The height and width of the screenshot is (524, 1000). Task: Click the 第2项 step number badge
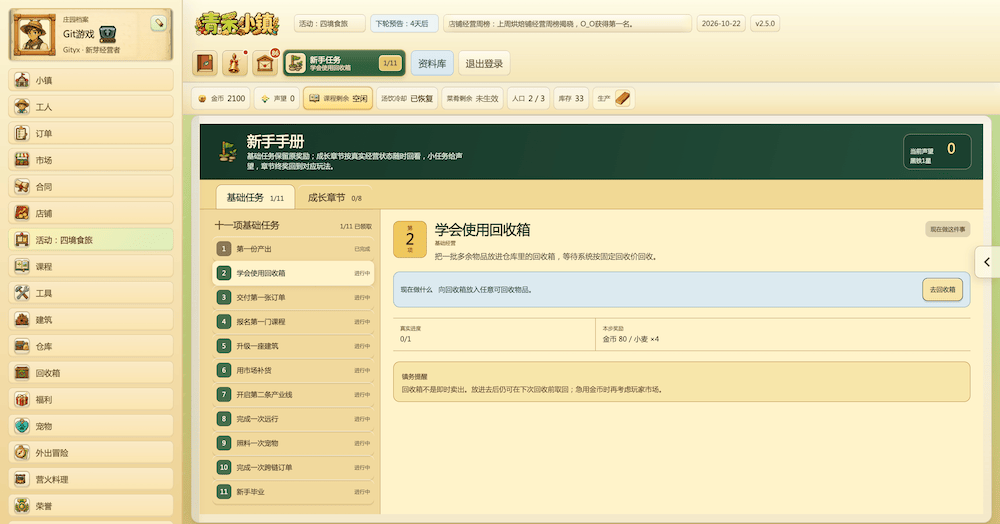409,239
